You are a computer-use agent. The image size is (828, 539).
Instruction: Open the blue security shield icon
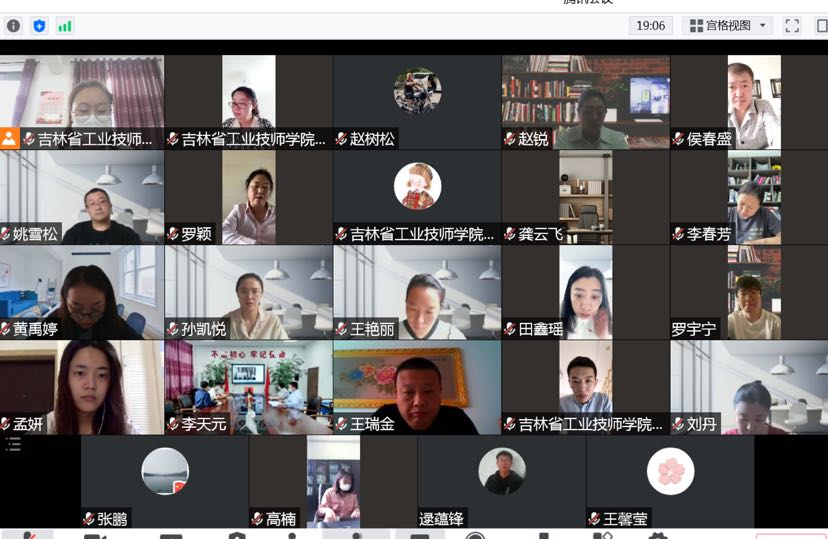coord(39,26)
